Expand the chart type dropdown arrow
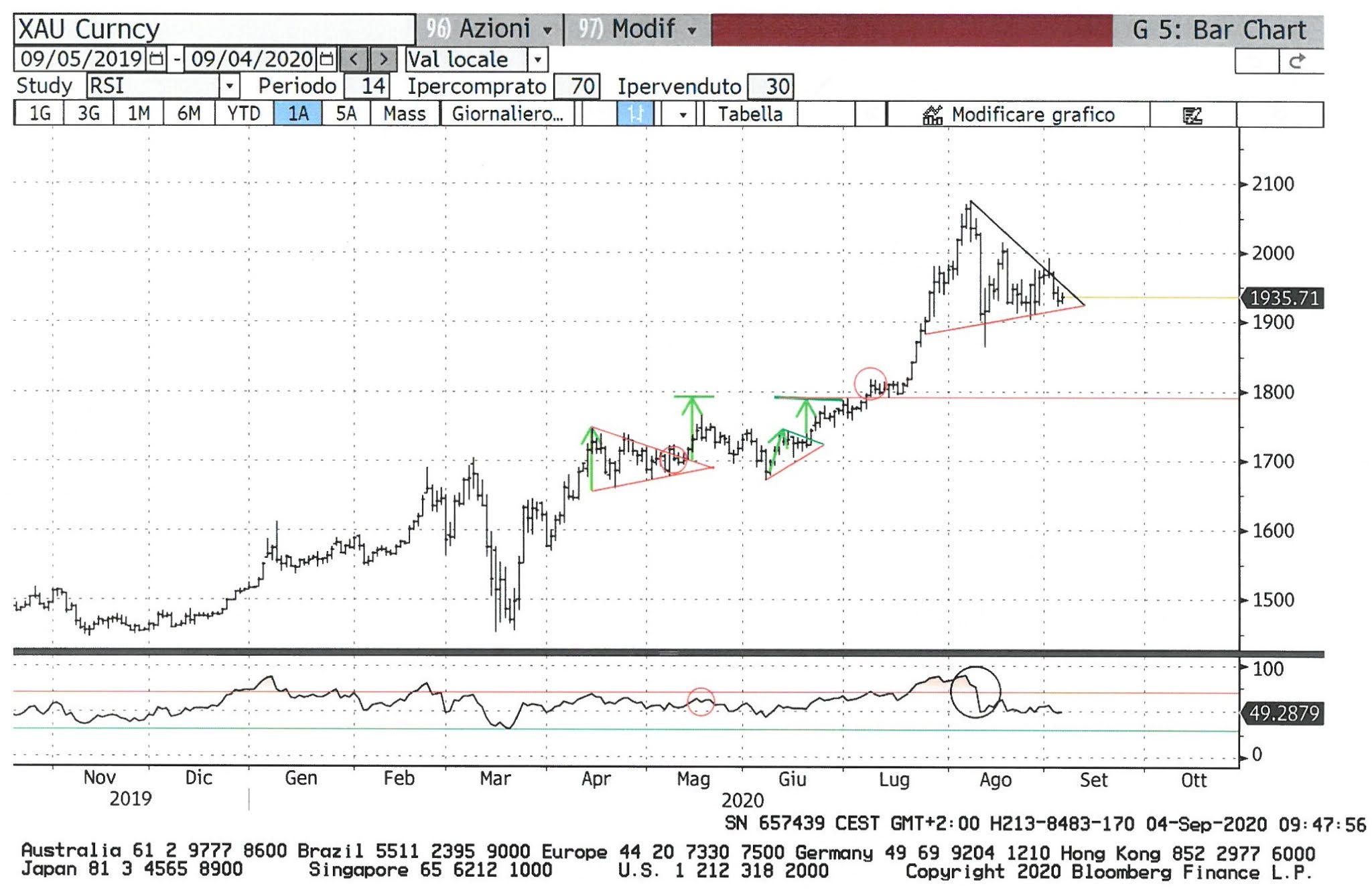Image resolution: width=1372 pixels, height=890 pixels. coord(683,115)
